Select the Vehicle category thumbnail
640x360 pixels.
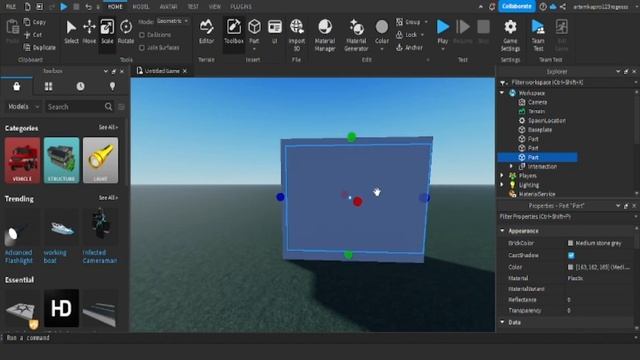22,160
